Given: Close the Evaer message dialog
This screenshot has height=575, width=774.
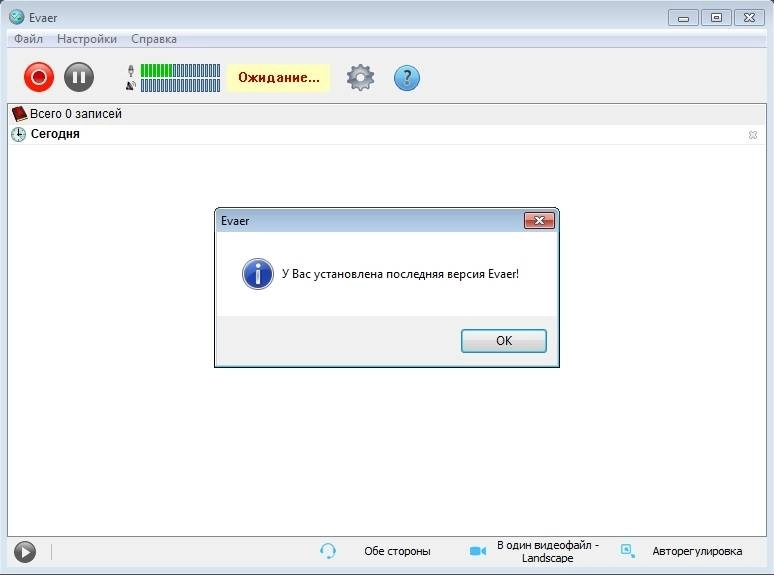Looking at the screenshot, I should pyautogui.click(x=539, y=221).
